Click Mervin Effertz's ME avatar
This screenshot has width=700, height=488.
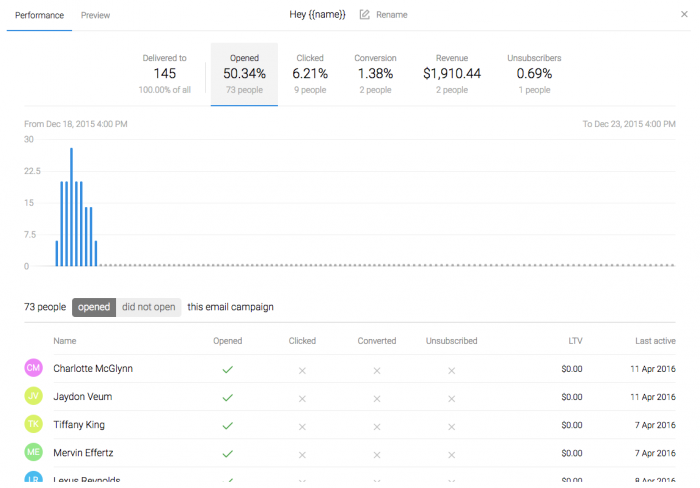click(x=33, y=453)
